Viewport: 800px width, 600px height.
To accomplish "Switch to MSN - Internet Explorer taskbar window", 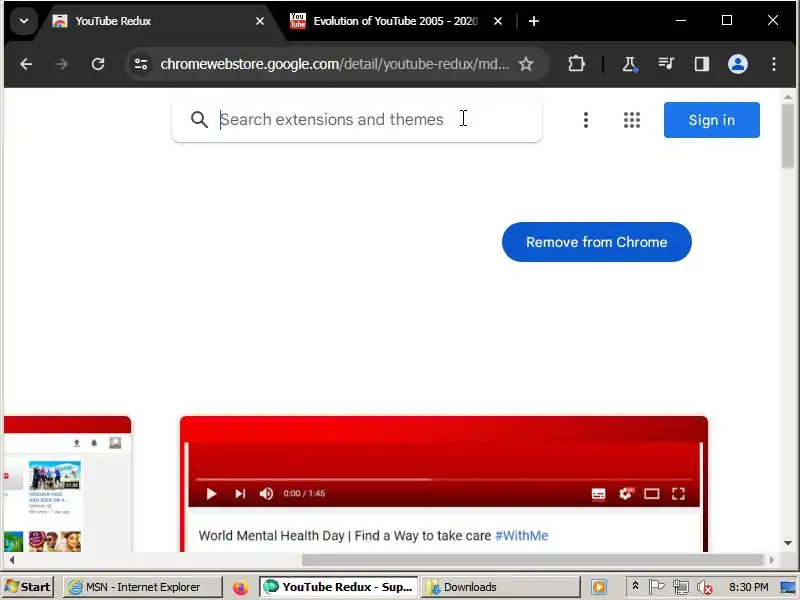I will coord(143,587).
